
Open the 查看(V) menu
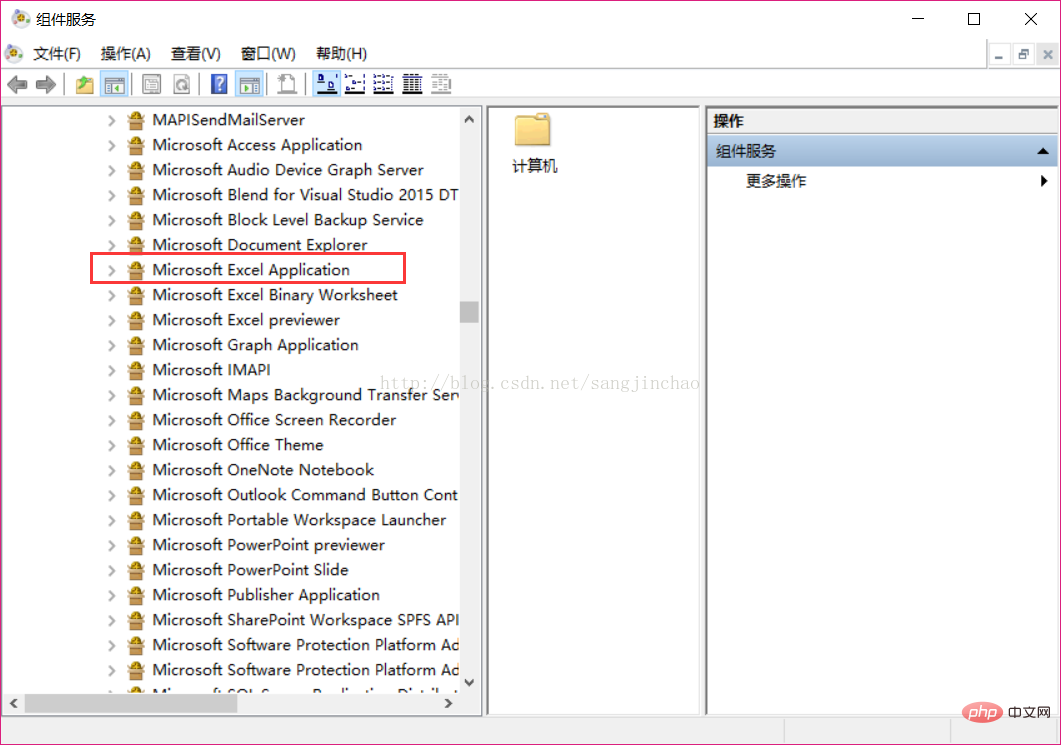click(196, 53)
